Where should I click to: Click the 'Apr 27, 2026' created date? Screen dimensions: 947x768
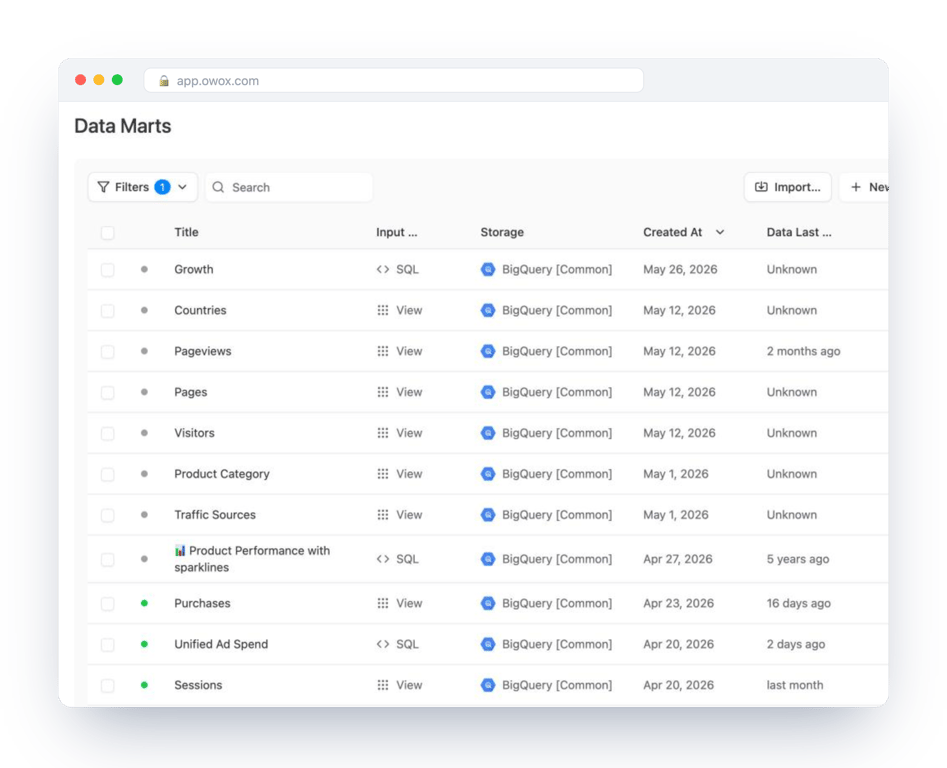pos(678,559)
